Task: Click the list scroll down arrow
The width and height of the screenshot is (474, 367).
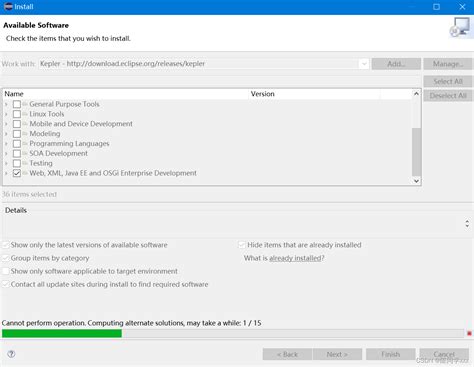Action: click(416, 181)
